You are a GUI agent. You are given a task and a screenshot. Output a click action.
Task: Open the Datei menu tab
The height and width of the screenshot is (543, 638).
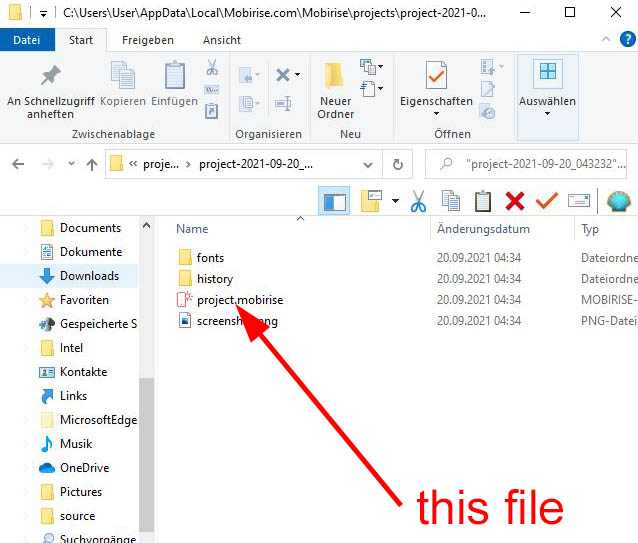point(27,40)
